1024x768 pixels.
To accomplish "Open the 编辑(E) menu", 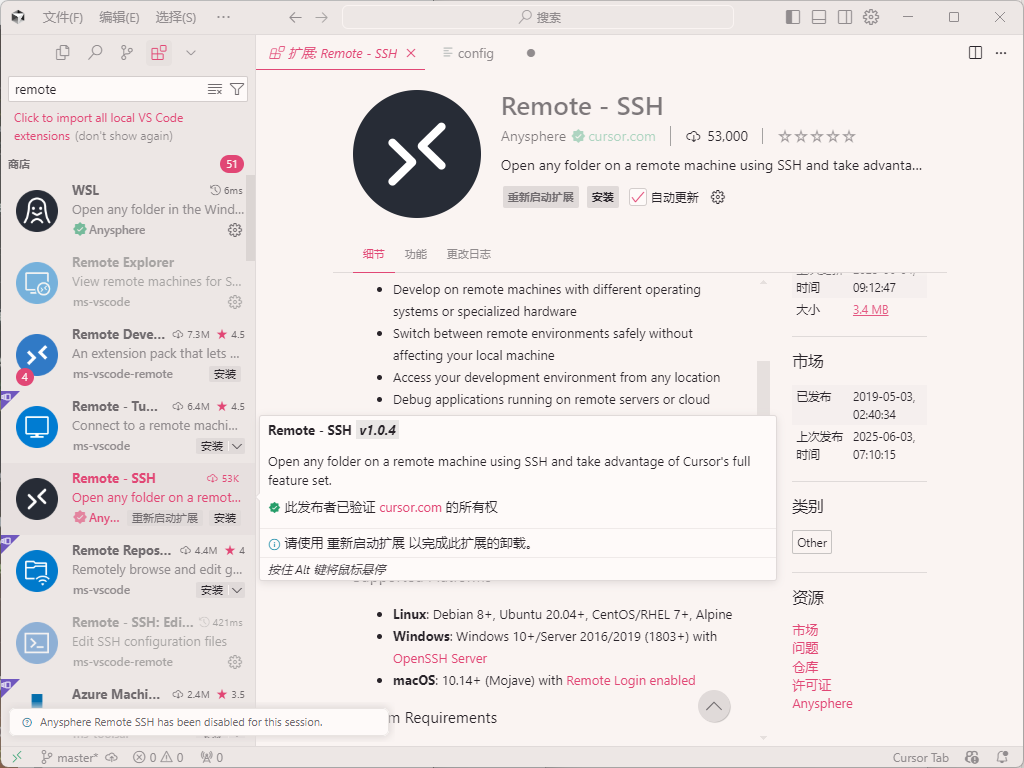I will [x=119, y=18].
